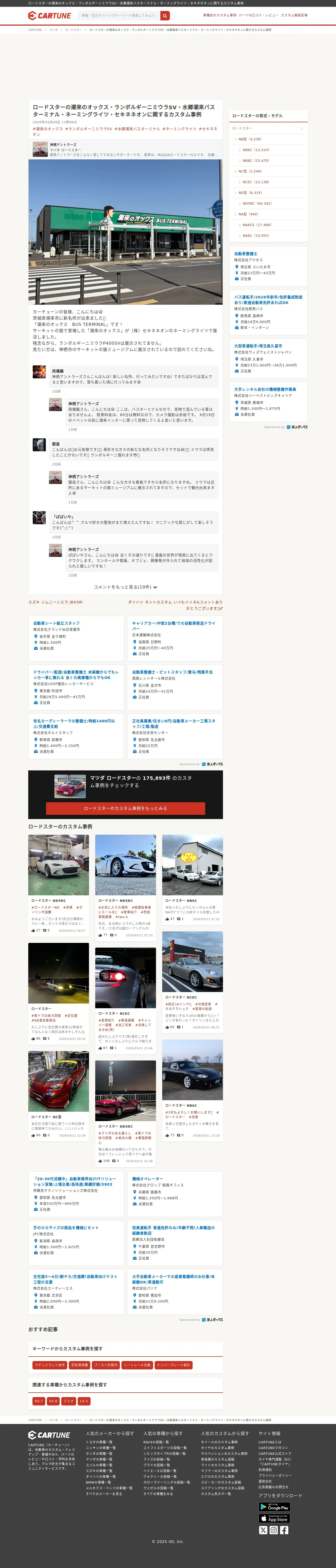The height and width of the screenshot is (1568, 336).
Task: Open comments icon on 86-likes post
Action: pyautogui.click(x=46, y=1039)
